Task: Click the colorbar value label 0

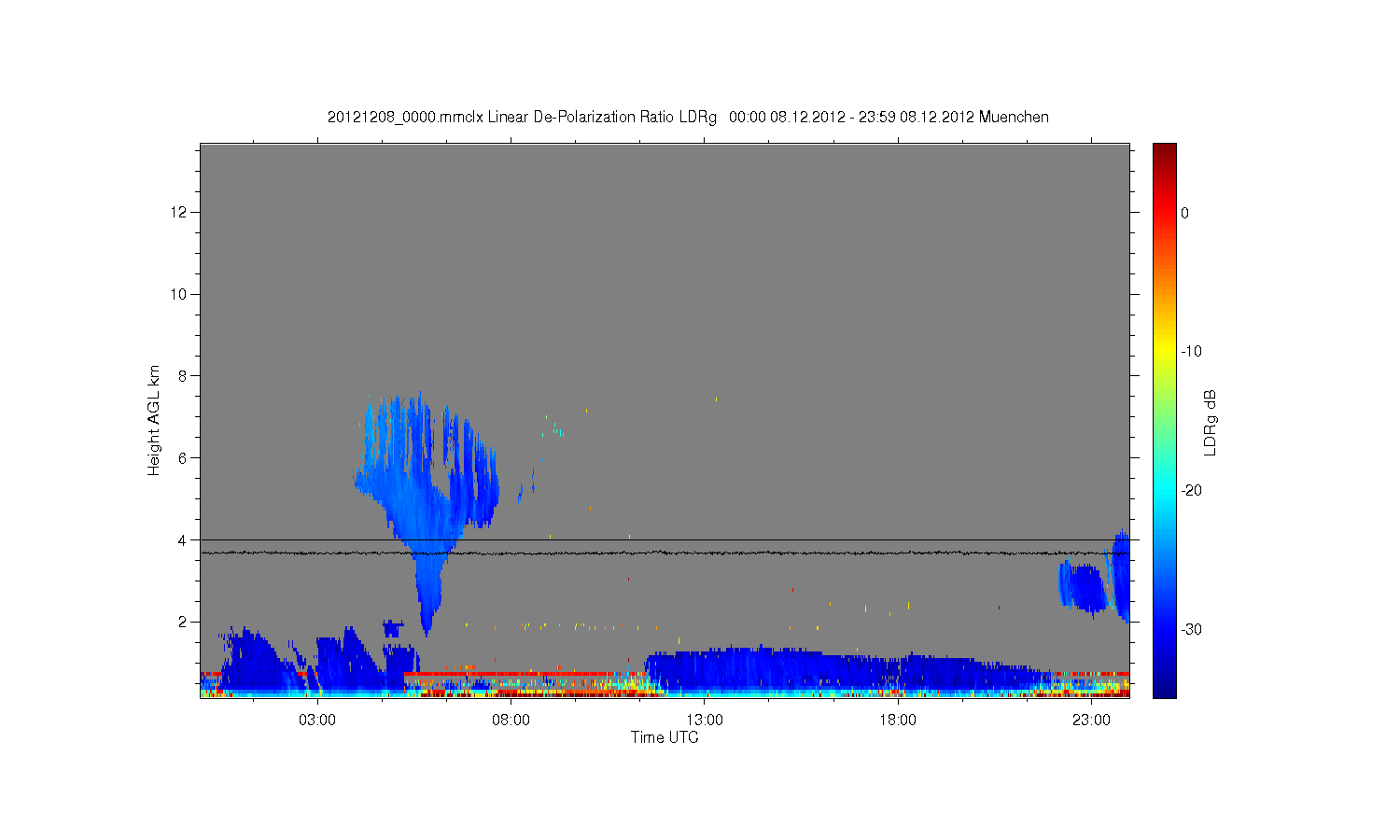Action: pyautogui.click(x=1185, y=213)
